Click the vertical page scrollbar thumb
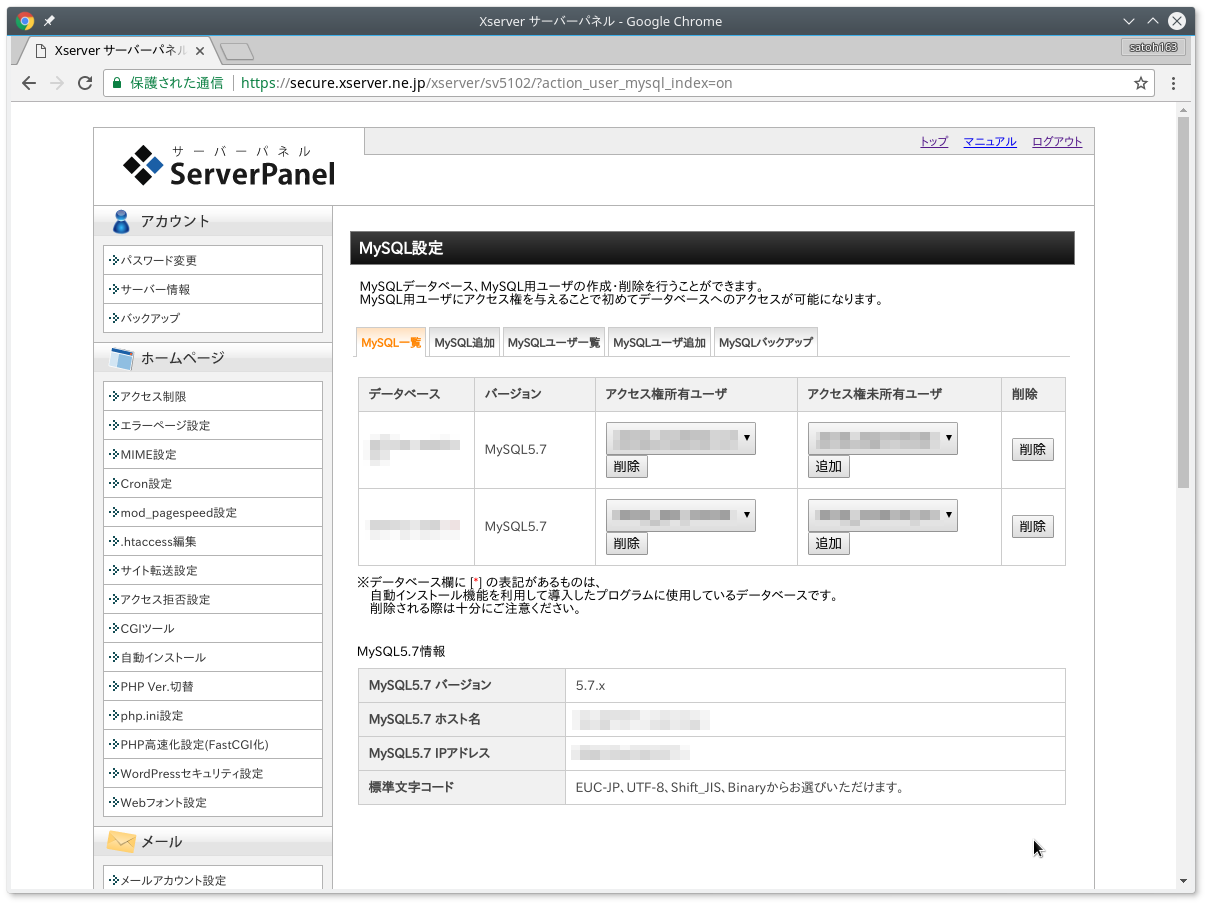This screenshot has width=1208, height=906. pos(1183,302)
